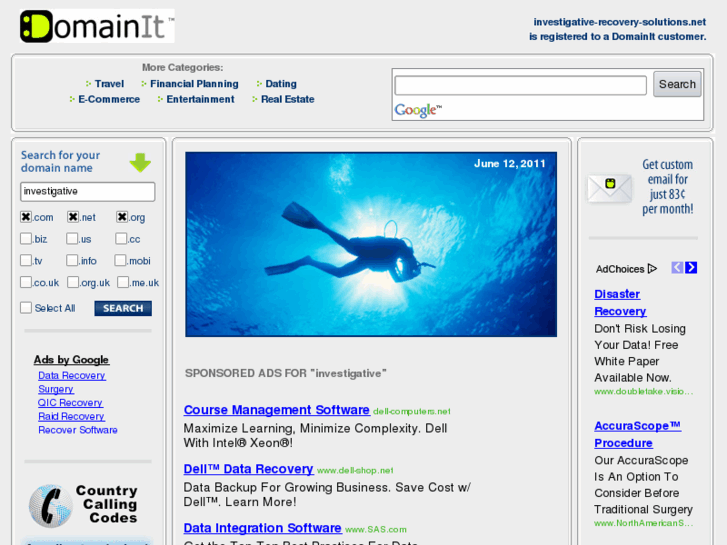Click the Country Calling Codes phone globe icon
727x545 pixels.
point(51,506)
